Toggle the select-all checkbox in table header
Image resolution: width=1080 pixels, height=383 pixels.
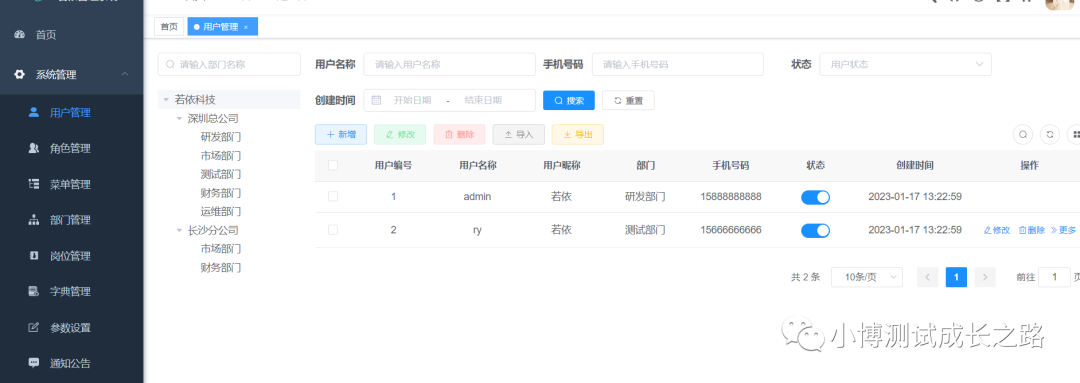[x=333, y=165]
